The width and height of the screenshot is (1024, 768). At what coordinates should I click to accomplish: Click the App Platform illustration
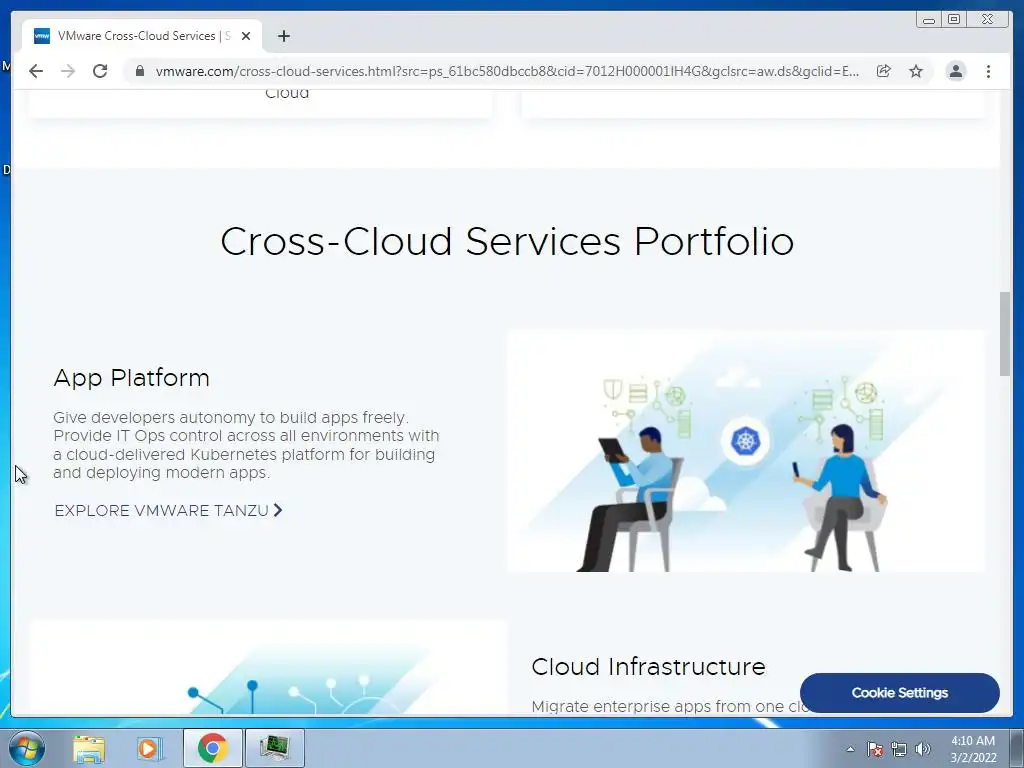click(746, 451)
